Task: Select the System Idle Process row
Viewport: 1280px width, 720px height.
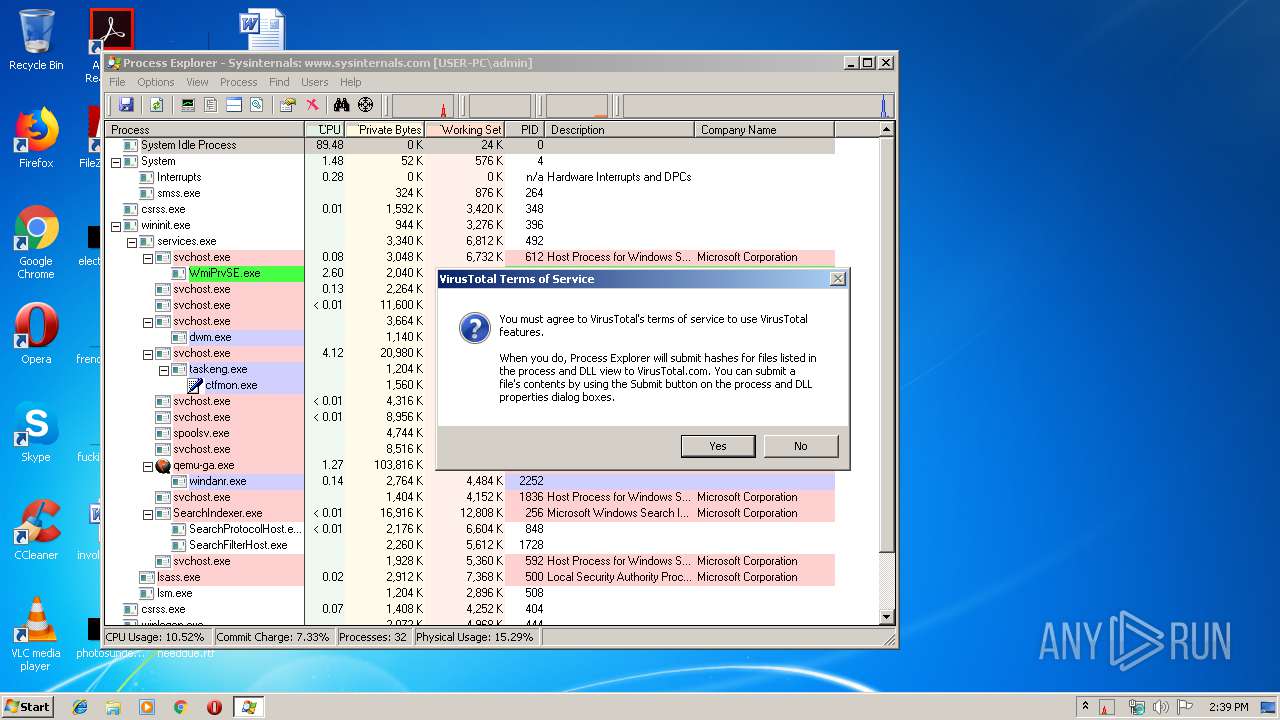Action: [x=470, y=145]
